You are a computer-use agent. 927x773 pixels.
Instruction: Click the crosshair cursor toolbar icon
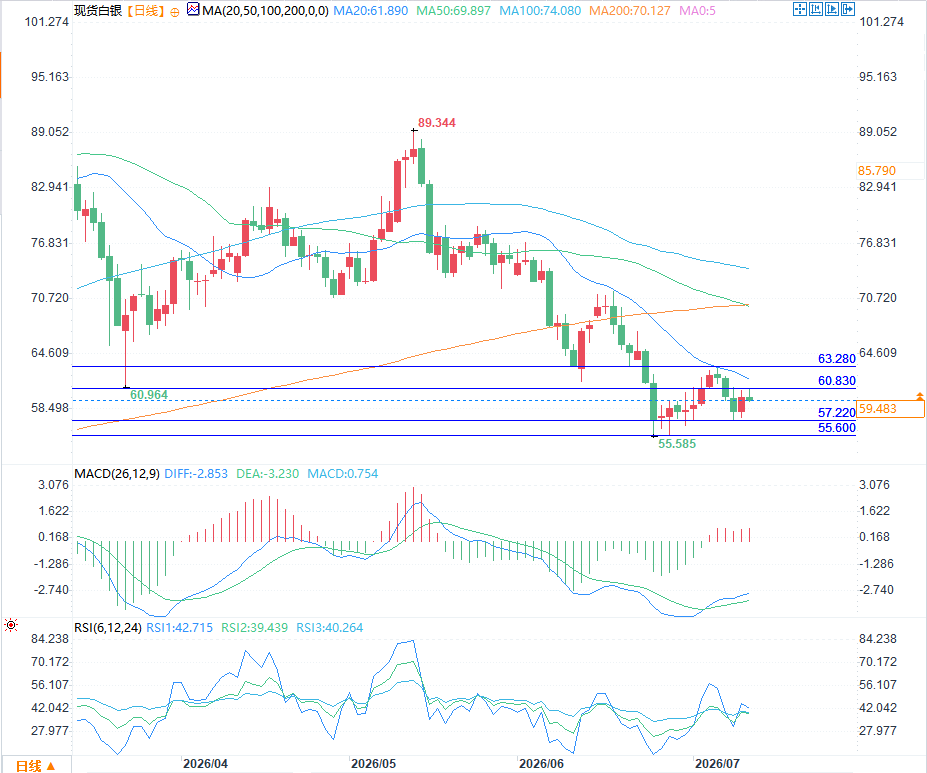[799, 9]
